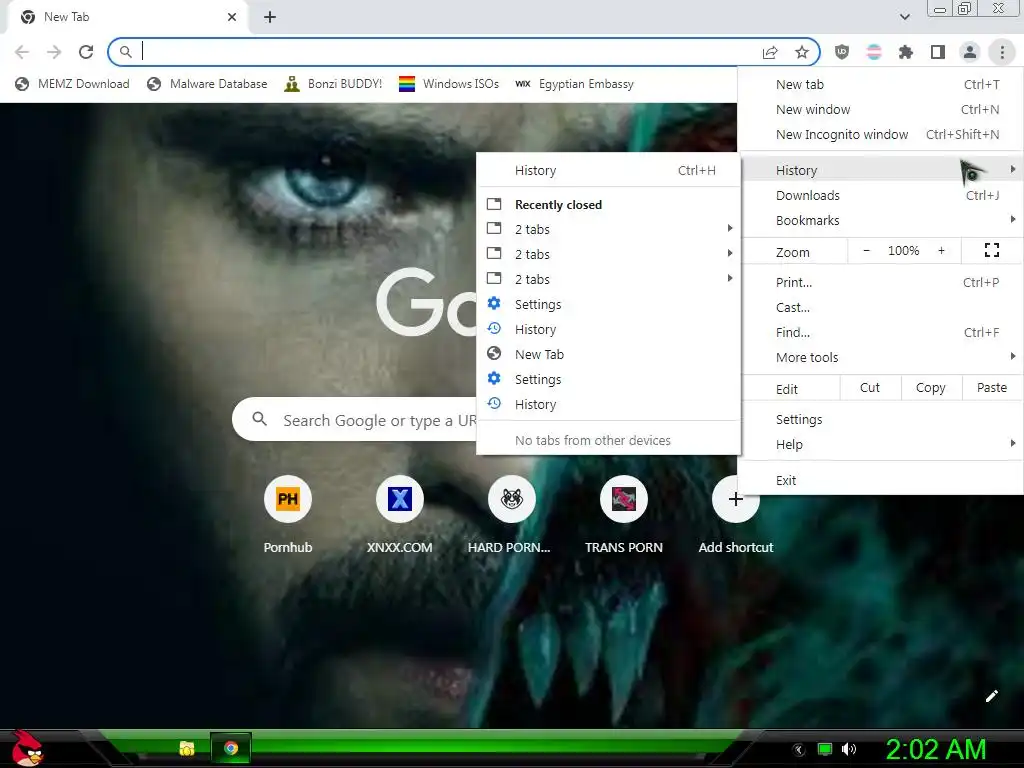Open Bonzi BUDDY! bookmark

(333, 84)
